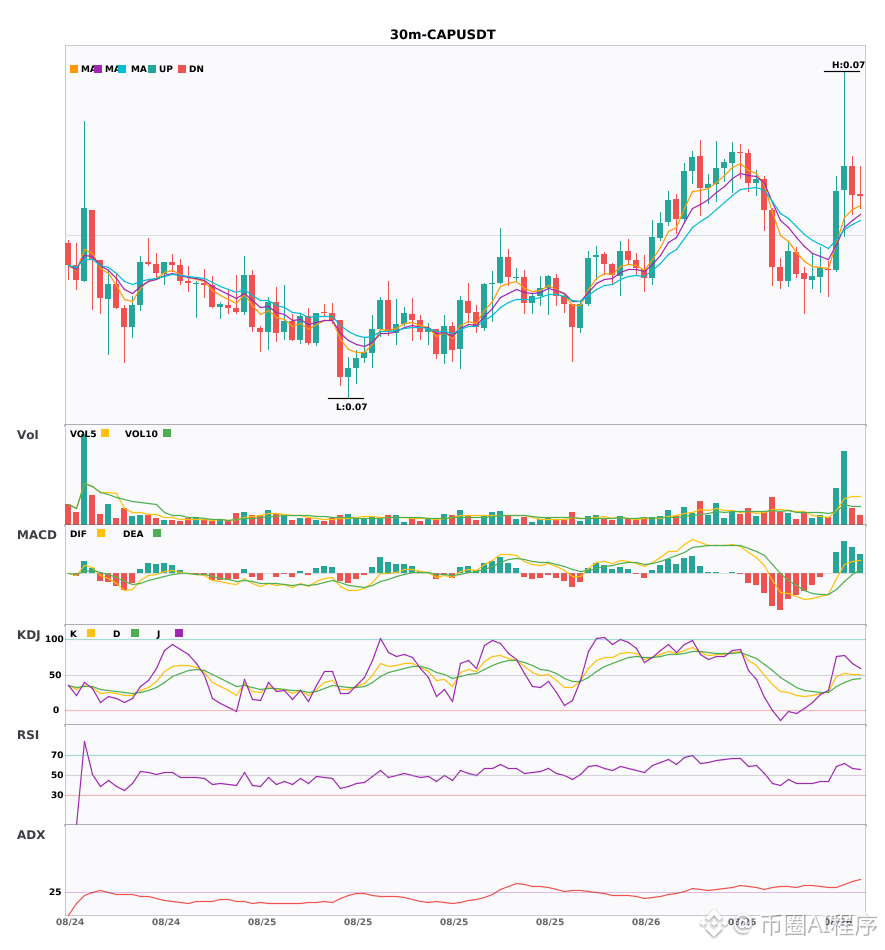Select the Vol panel label
Viewport: 885px width, 950px height.
27,435
